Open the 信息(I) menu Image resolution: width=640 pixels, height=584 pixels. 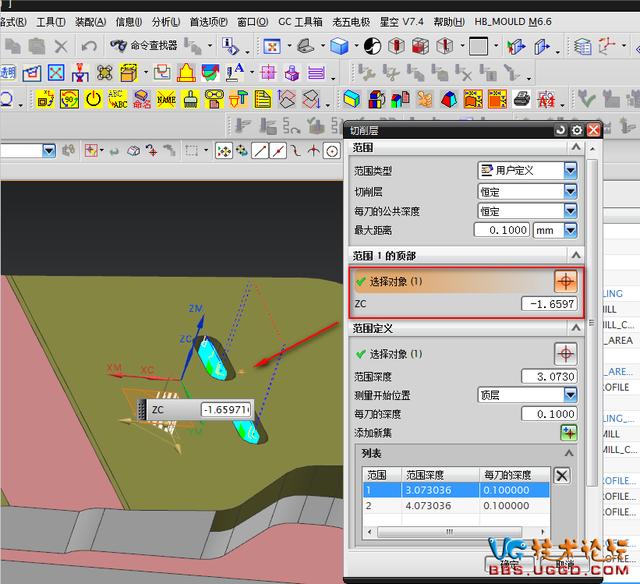click(129, 22)
